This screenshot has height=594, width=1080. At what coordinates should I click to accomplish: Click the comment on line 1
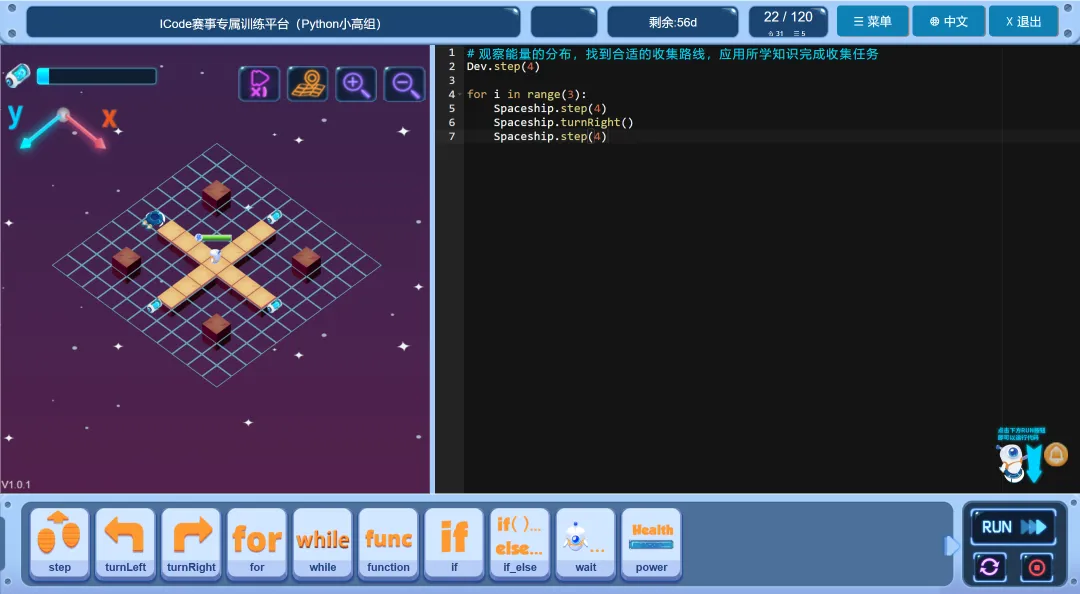pos(672,54)
